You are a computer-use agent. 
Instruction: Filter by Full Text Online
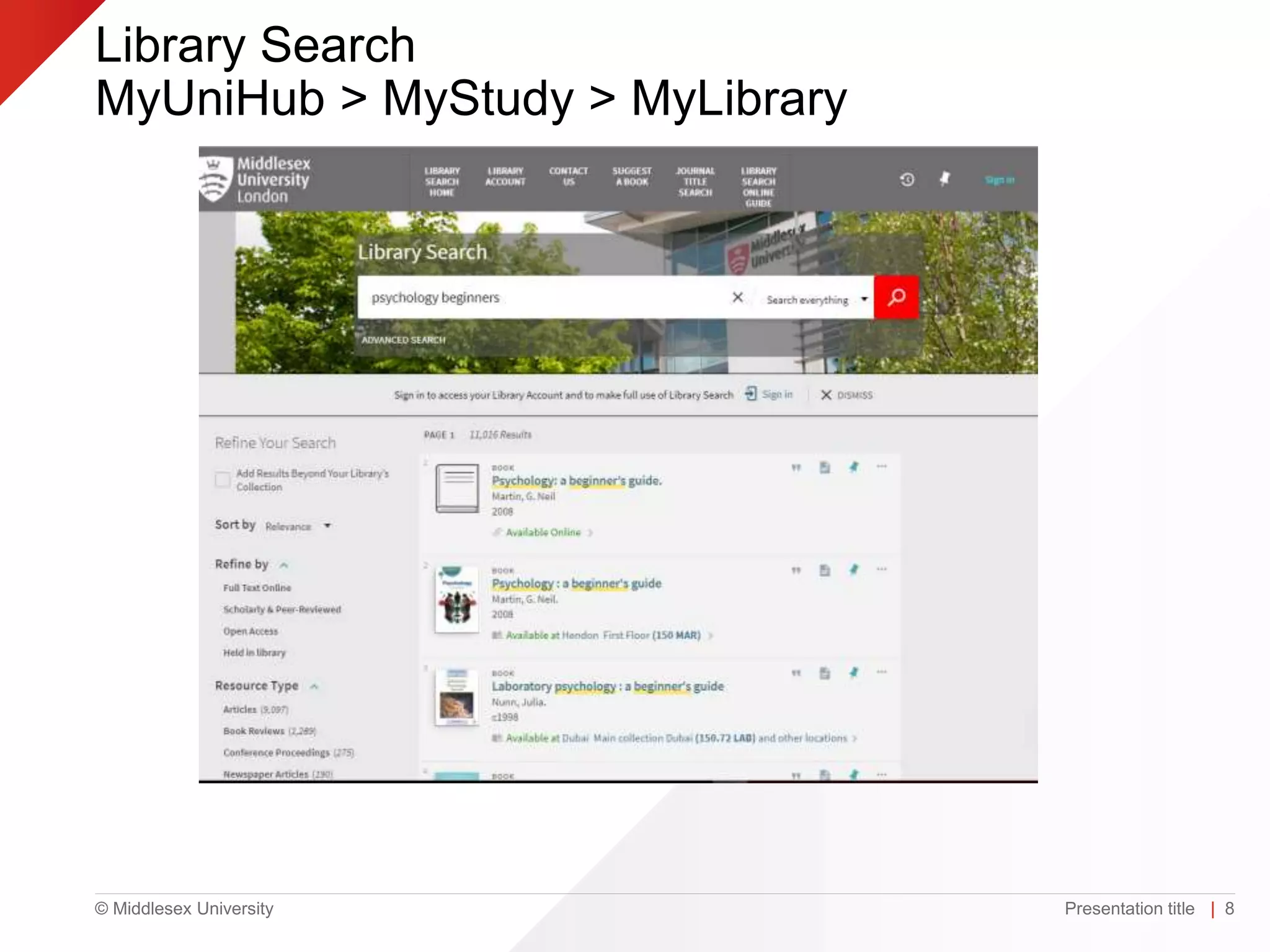click(x=257, y=588)
